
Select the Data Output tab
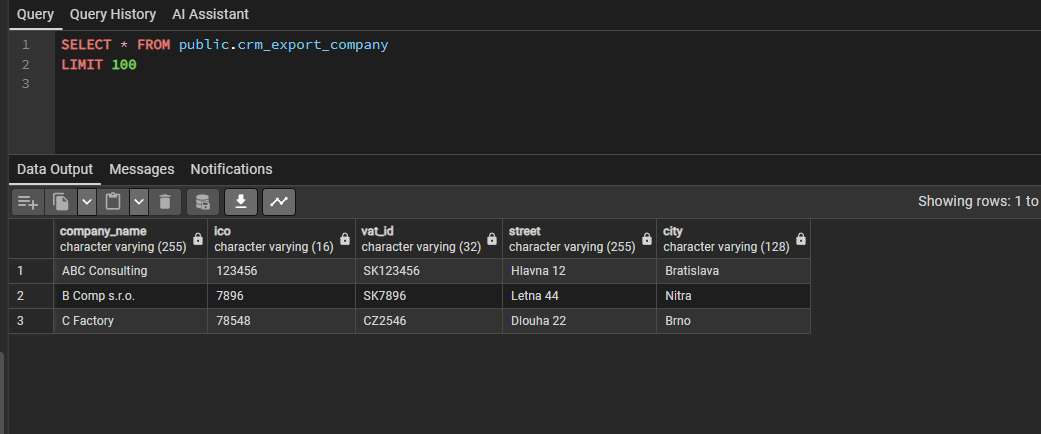coord(55,169)
